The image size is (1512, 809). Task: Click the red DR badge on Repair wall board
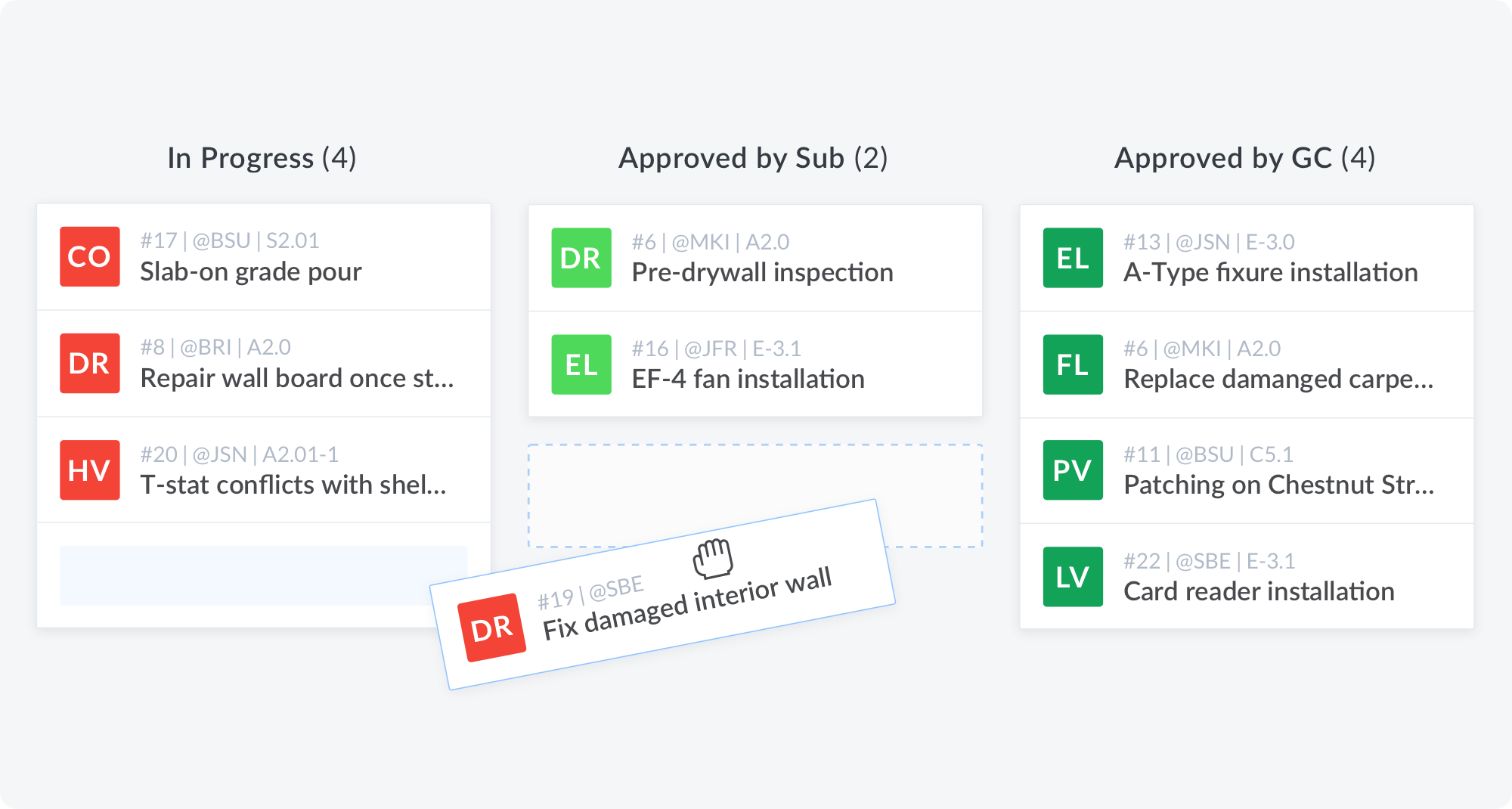[x=90, y=364]
